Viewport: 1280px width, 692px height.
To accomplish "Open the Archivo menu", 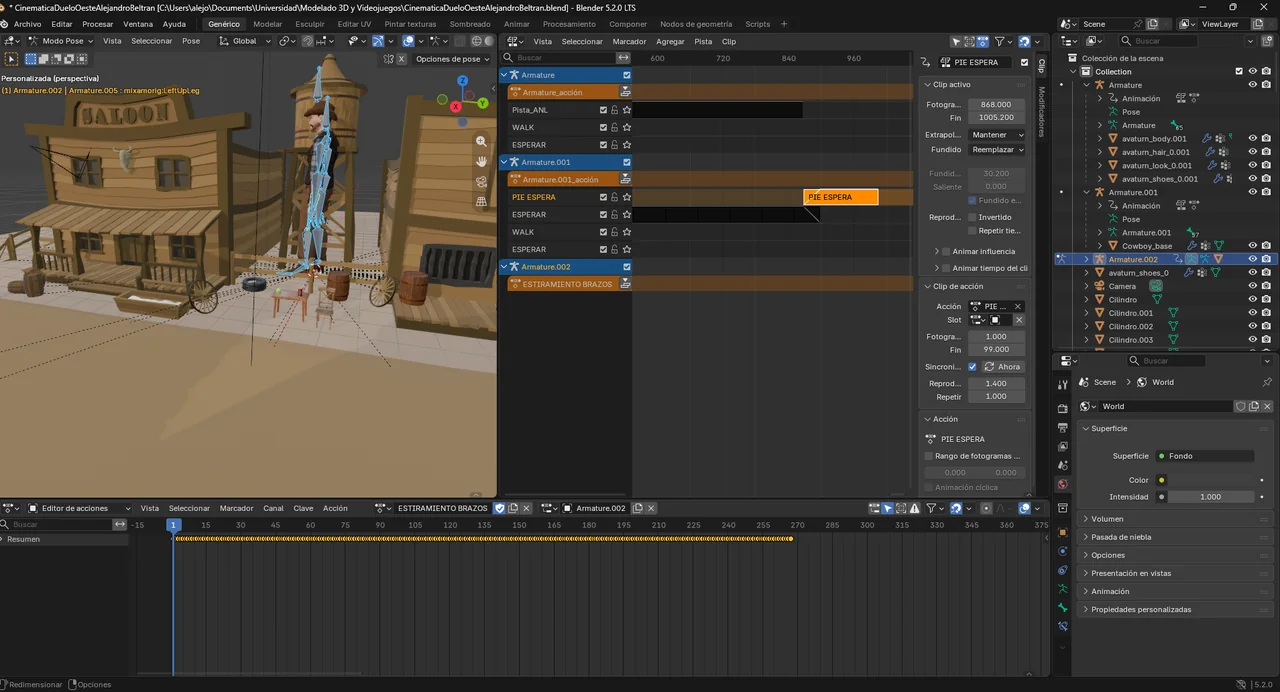I will [28, 24].
